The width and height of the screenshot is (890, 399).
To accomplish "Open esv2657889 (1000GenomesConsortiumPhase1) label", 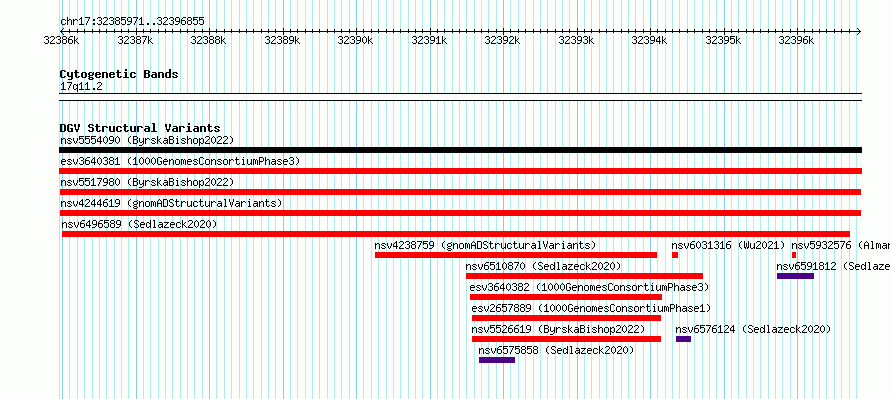I will pos(591,308).
